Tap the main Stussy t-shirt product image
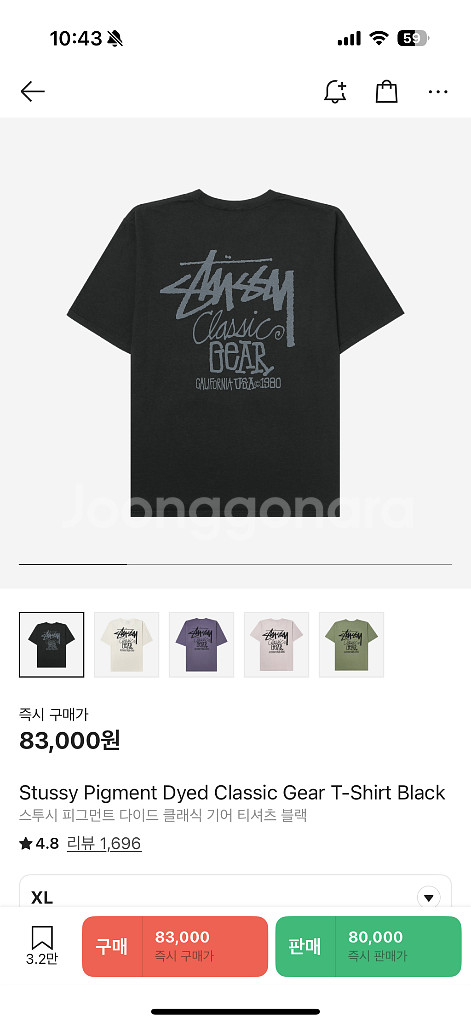Image resolution: width=471 pixels, height=1024 pixels. point(235,353)
